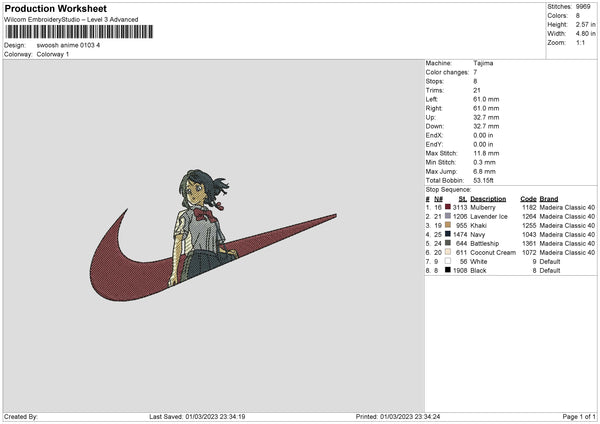Click the Coconut Cream color swatch
Screen dimensions: 600x424
(x=448, y=252)
